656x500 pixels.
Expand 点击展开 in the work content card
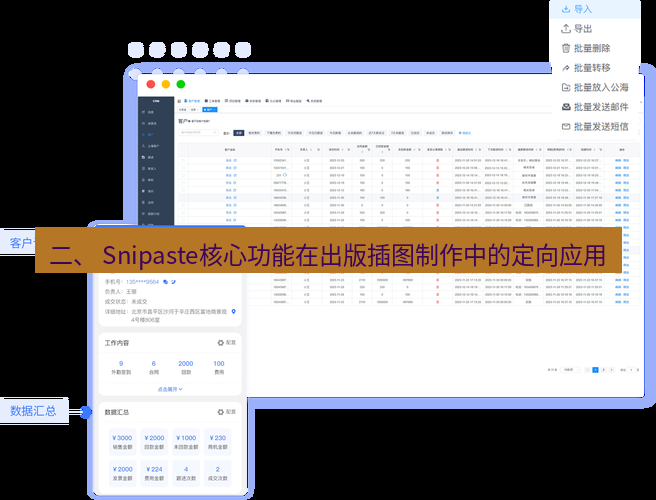coord(170,389)
